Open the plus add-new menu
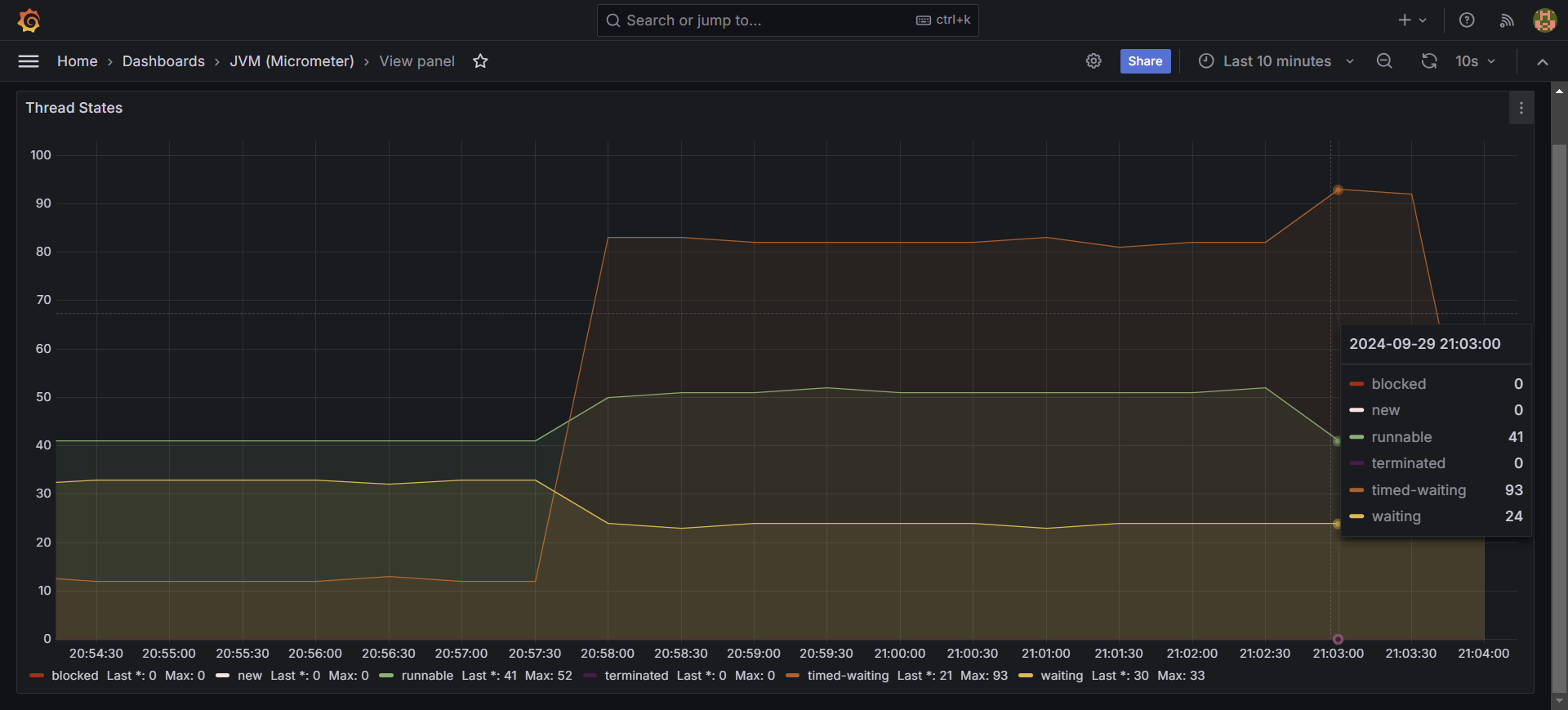 pyautogui.click(x=1412, y=20)
